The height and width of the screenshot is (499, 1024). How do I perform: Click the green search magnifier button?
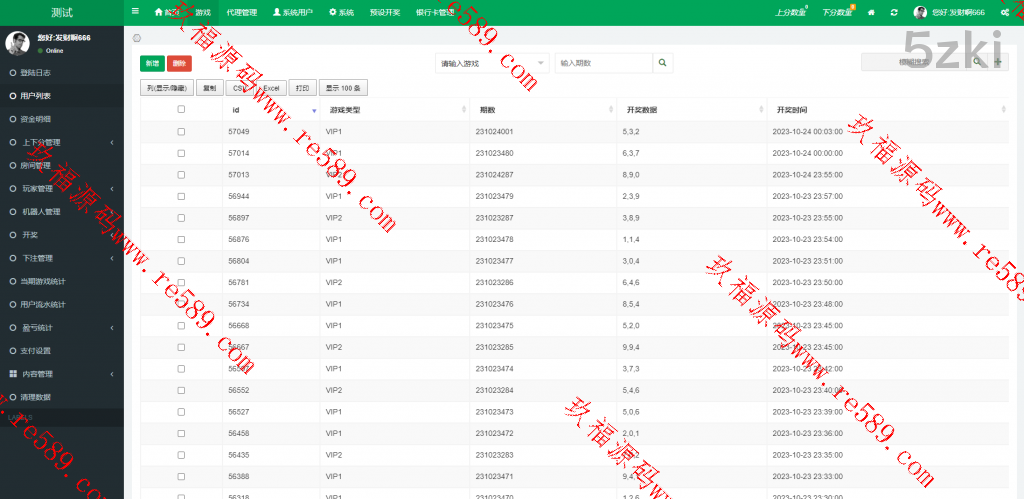click(x=664, y=63)
